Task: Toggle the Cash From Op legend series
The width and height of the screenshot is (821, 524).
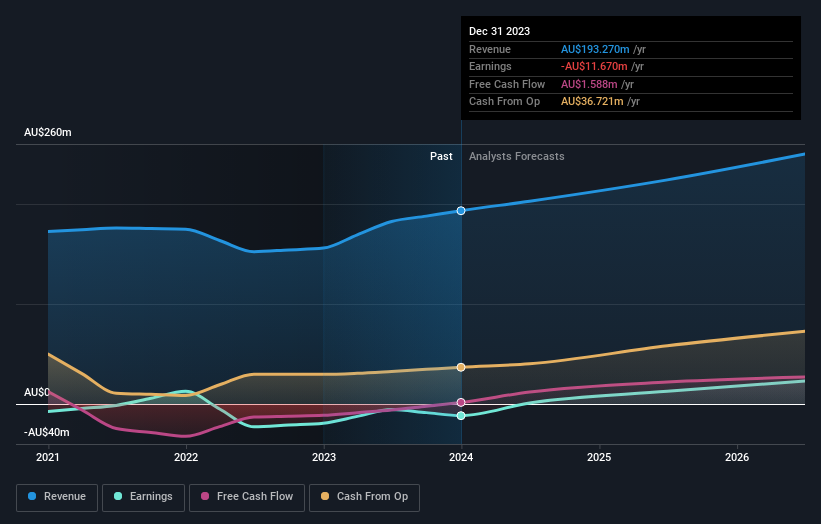Action: [364, 497]
